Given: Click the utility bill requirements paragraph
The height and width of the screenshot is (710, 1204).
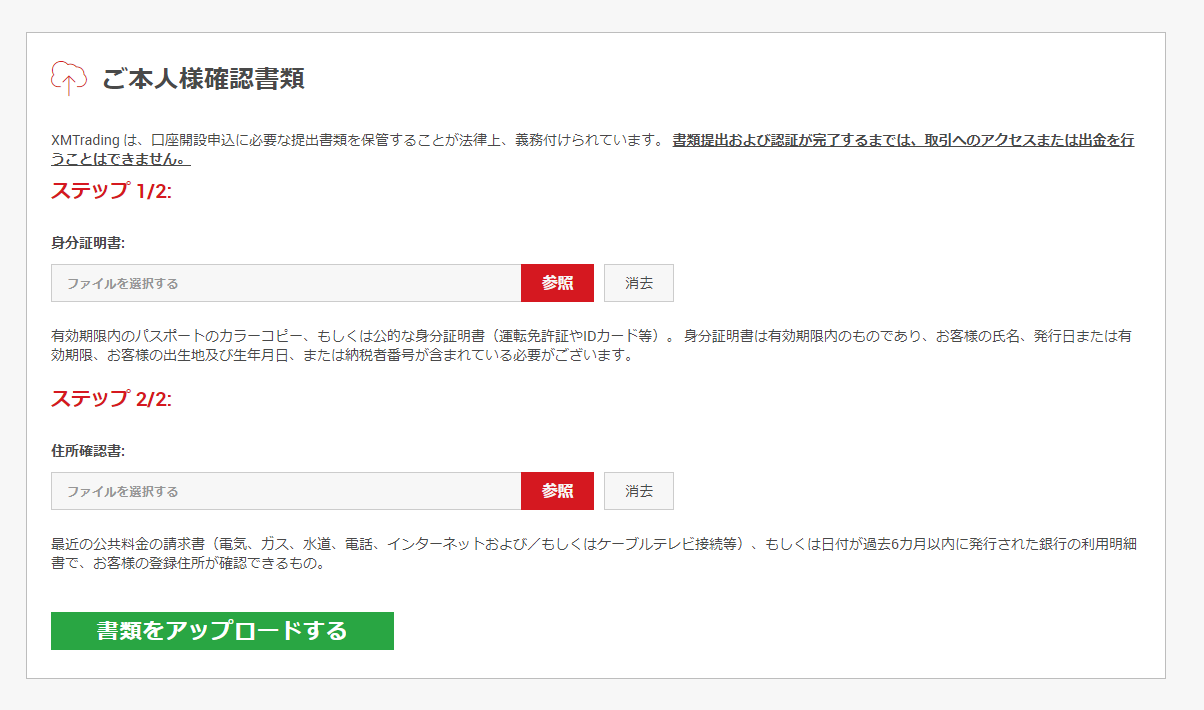Looking at the screenshot, I should tap(591, 553).
